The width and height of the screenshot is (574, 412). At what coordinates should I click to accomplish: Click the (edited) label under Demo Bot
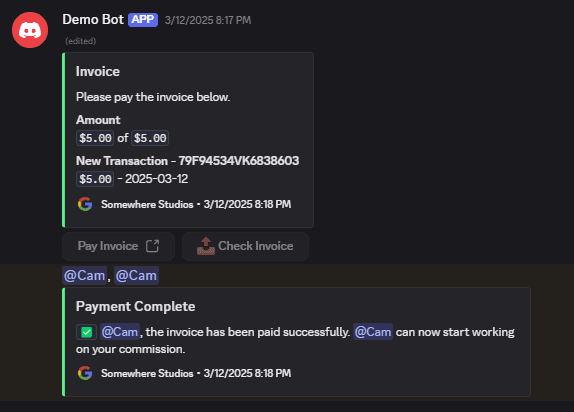(81, 41)
